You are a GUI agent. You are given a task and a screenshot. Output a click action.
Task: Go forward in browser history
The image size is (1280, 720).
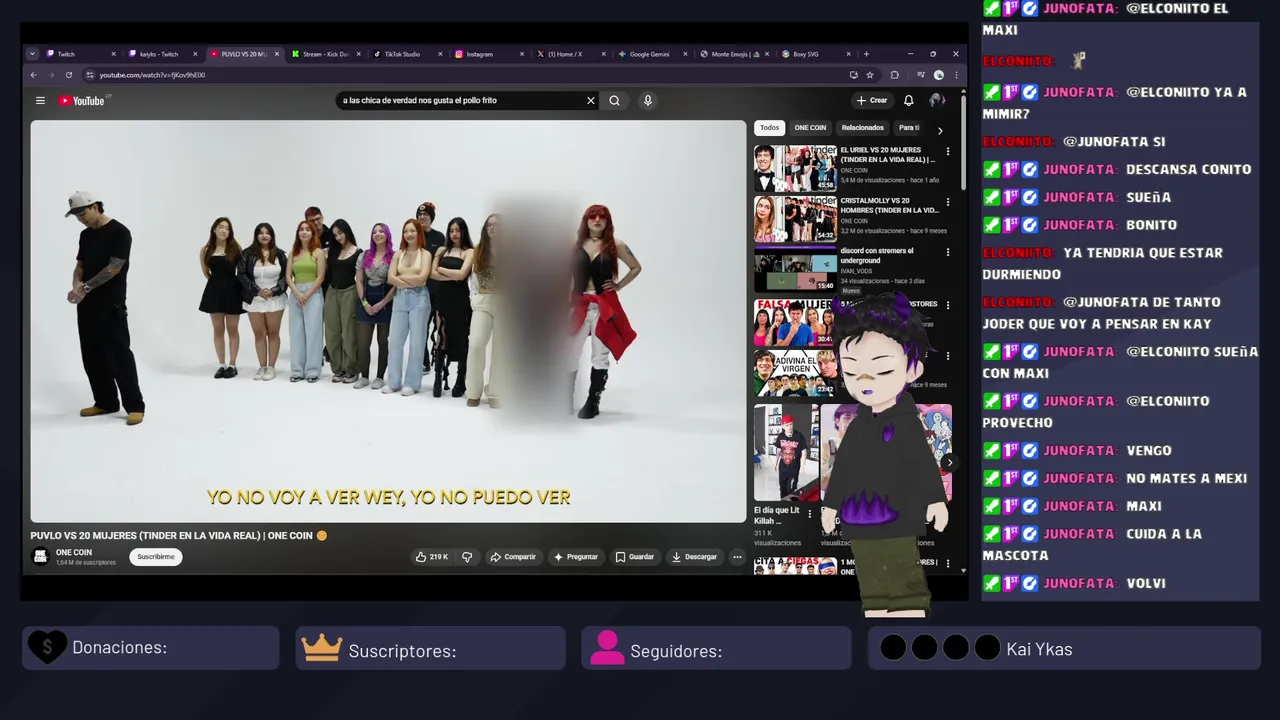[51, 75]
